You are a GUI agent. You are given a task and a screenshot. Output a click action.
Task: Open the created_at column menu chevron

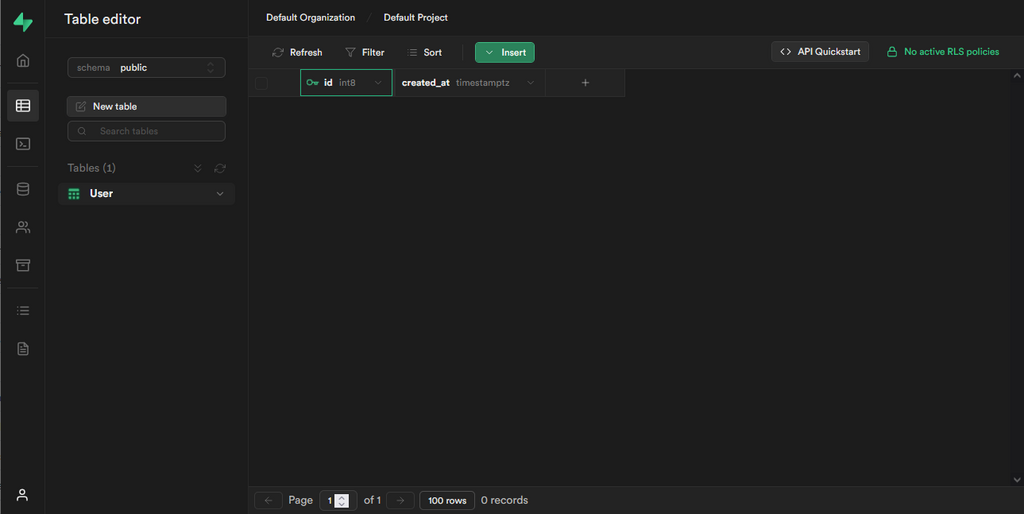coord(530,83)
